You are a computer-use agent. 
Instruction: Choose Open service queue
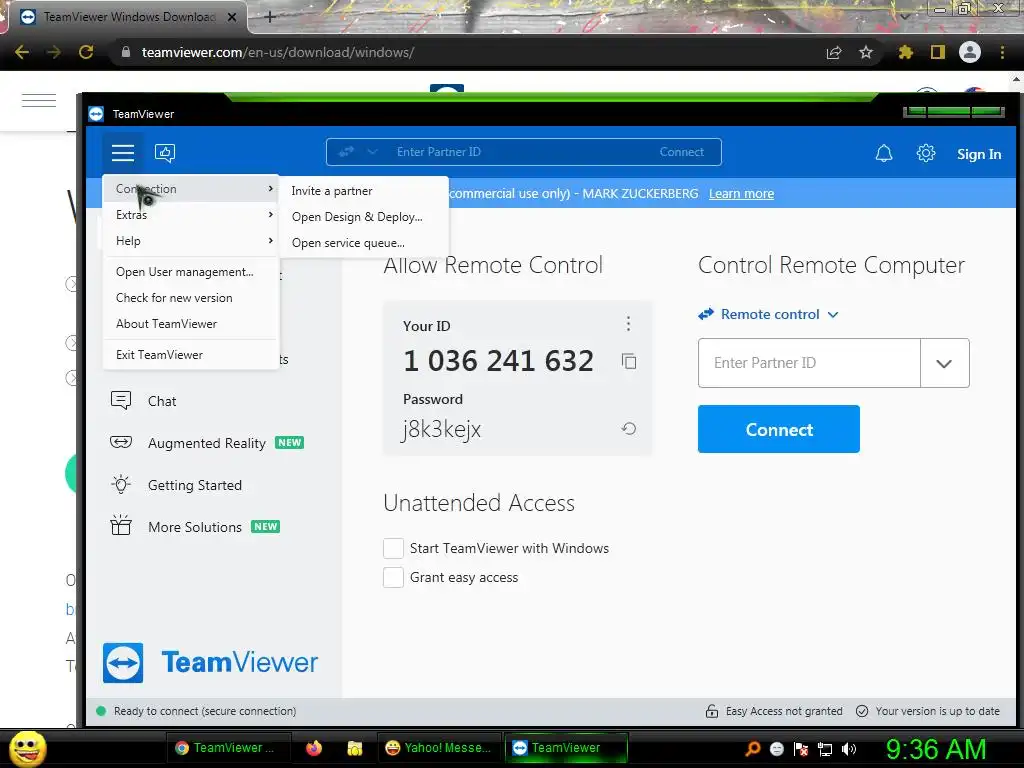[364, 243]
